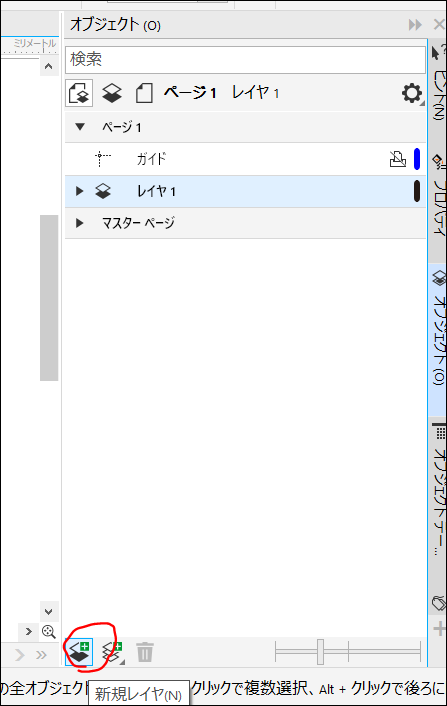Click the 検索 search field
447x706 pixels.
click(x=245, y=59)
